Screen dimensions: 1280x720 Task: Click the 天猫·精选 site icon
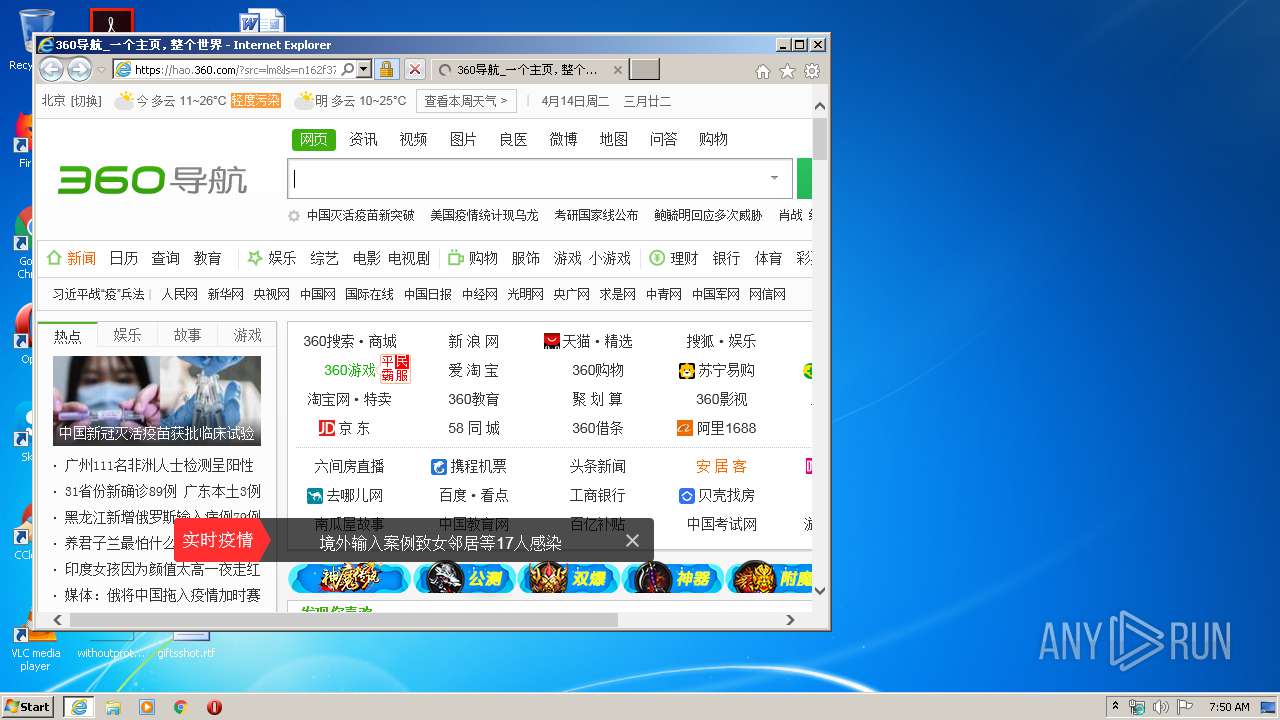[x=551, y=341]
